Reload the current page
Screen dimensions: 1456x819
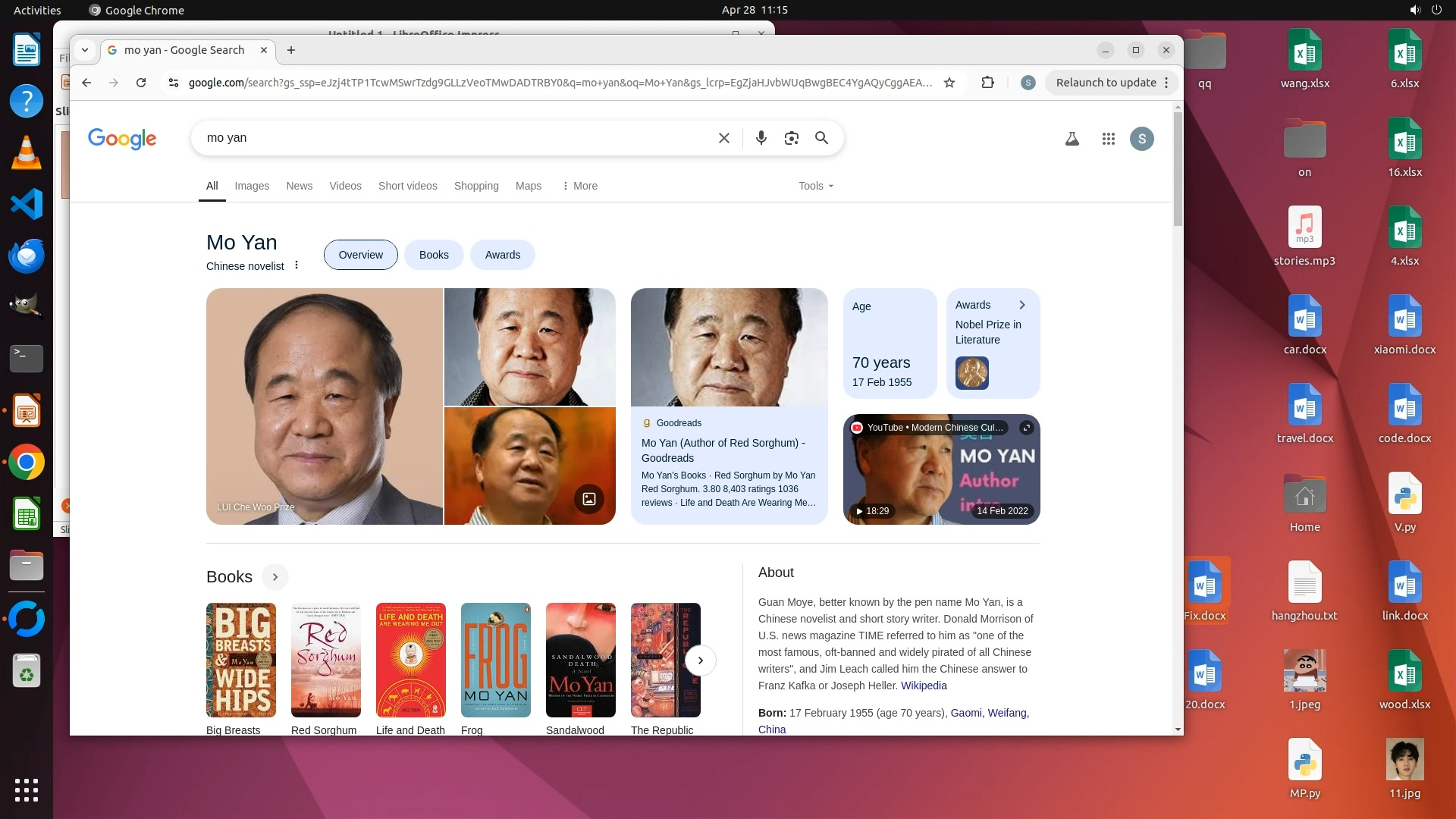(x=141, y=83)
